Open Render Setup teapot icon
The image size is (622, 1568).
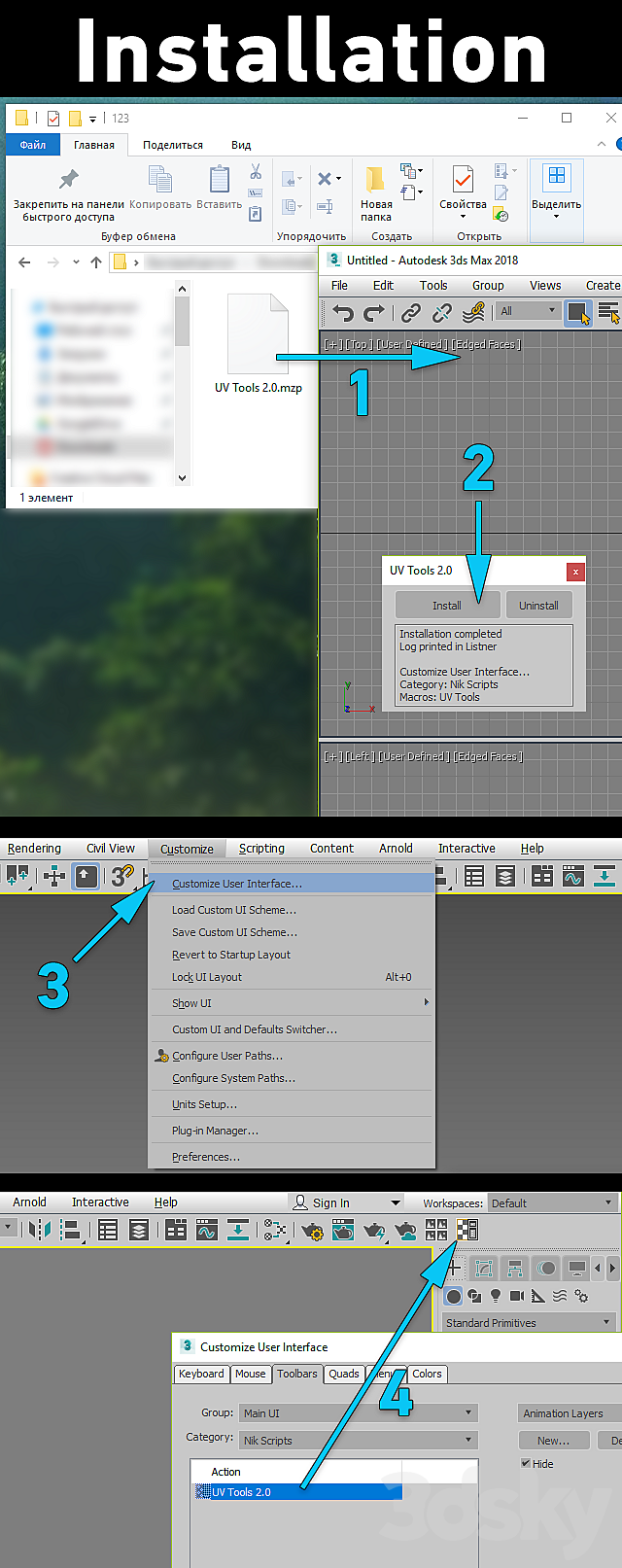tap(312, 1230)
